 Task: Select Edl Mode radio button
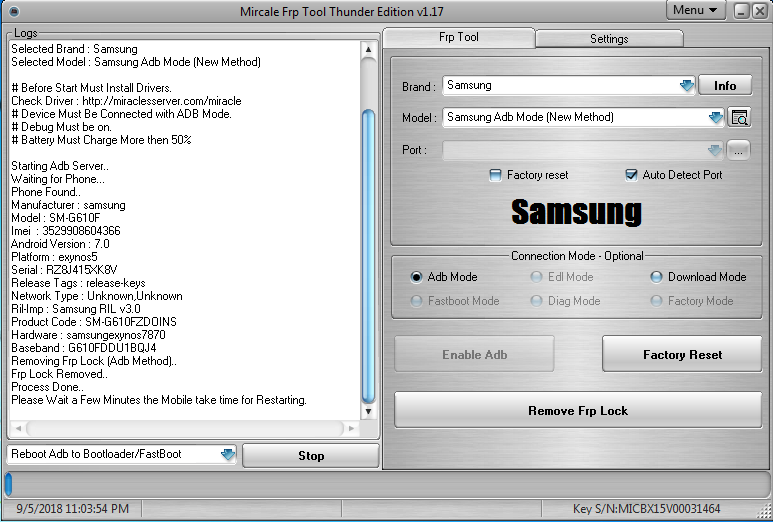536,277
